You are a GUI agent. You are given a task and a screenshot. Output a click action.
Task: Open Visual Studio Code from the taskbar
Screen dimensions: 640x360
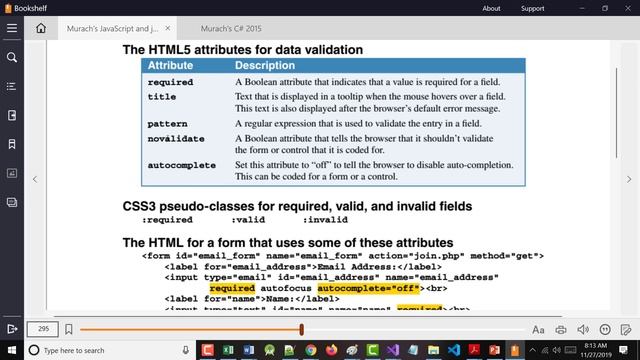(454, 350)
